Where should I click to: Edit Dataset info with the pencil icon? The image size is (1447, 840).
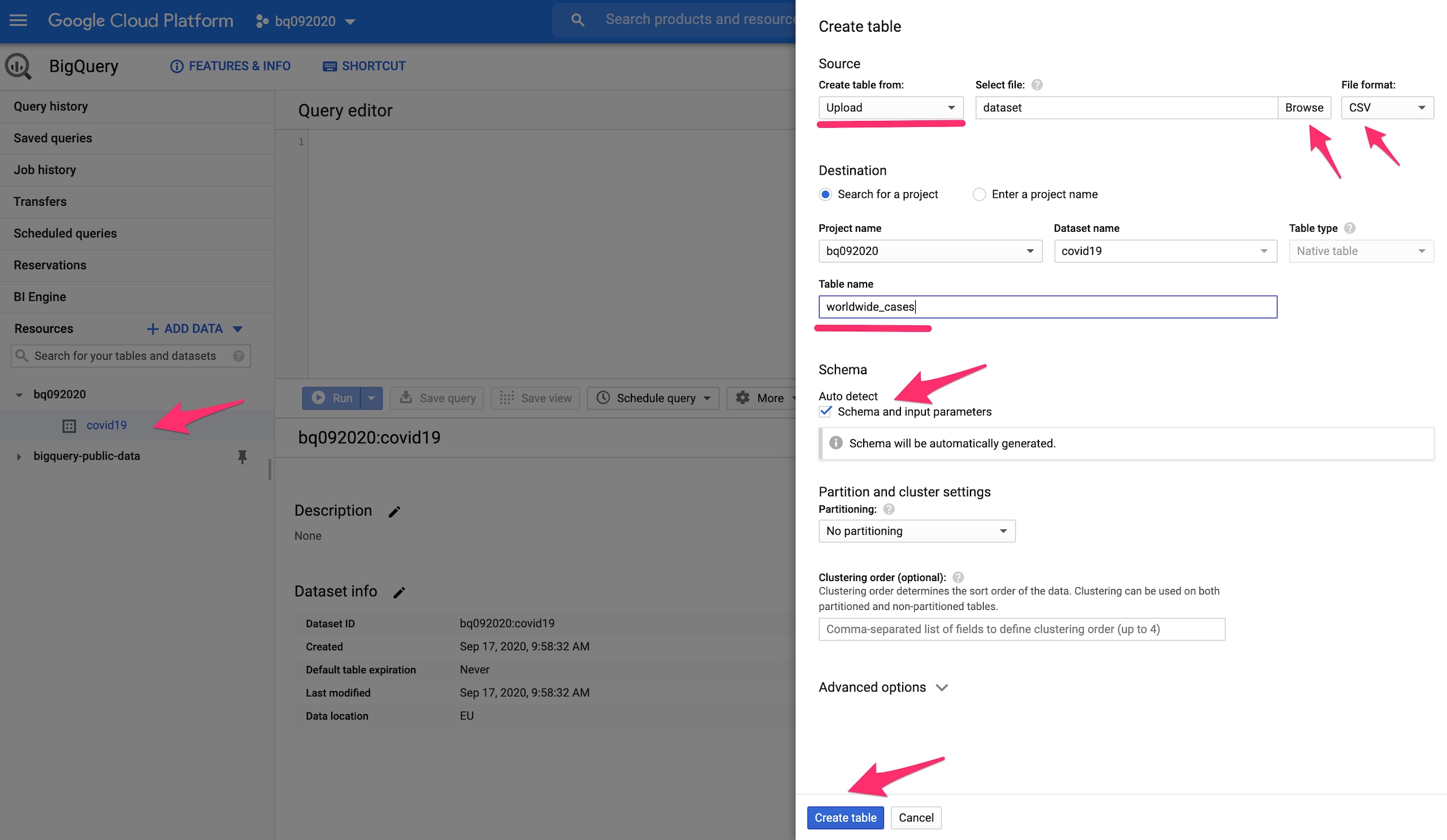[399, 592]
